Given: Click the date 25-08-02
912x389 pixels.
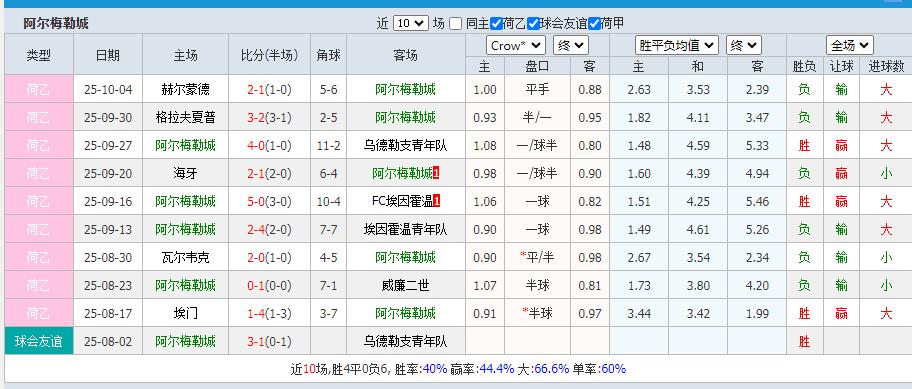Looking at the screenshot, I should (x=108, y=341).
